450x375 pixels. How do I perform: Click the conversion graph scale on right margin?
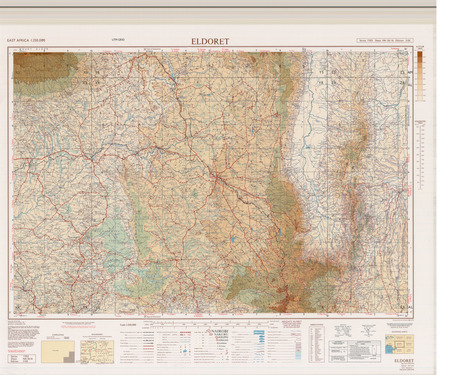click(x=420, y=155)
